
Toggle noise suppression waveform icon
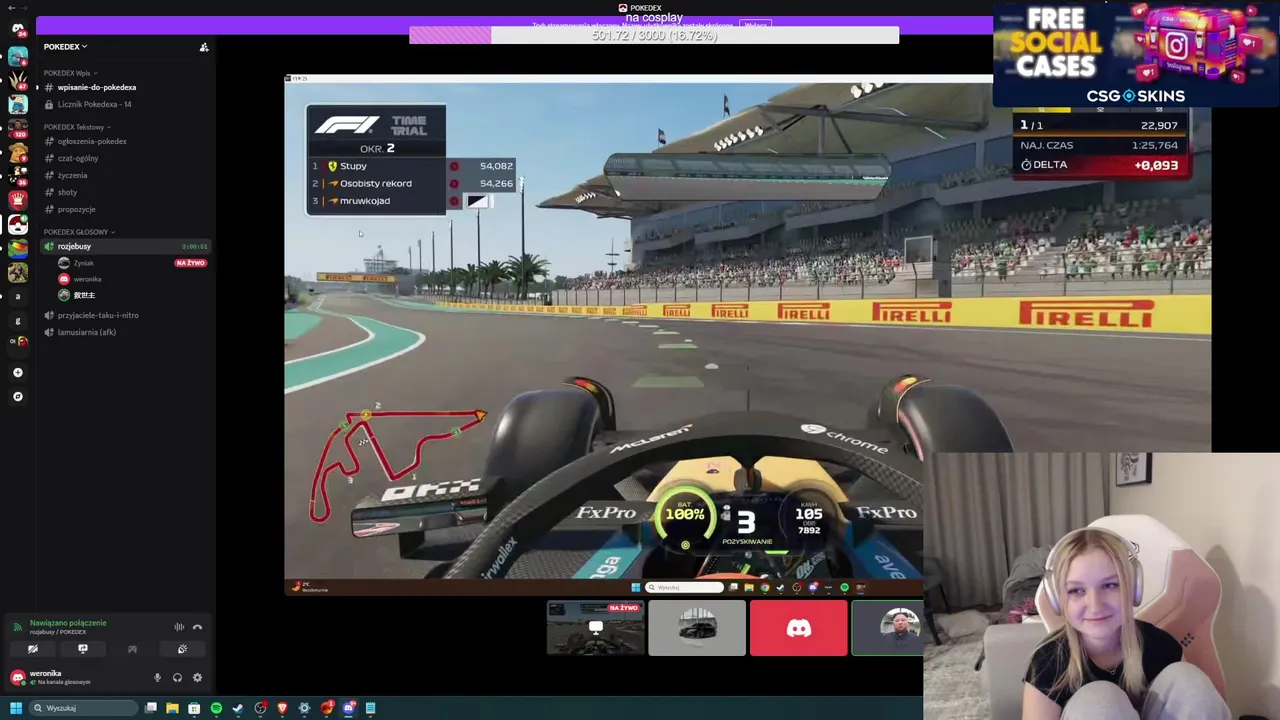(x=179, y=628)
